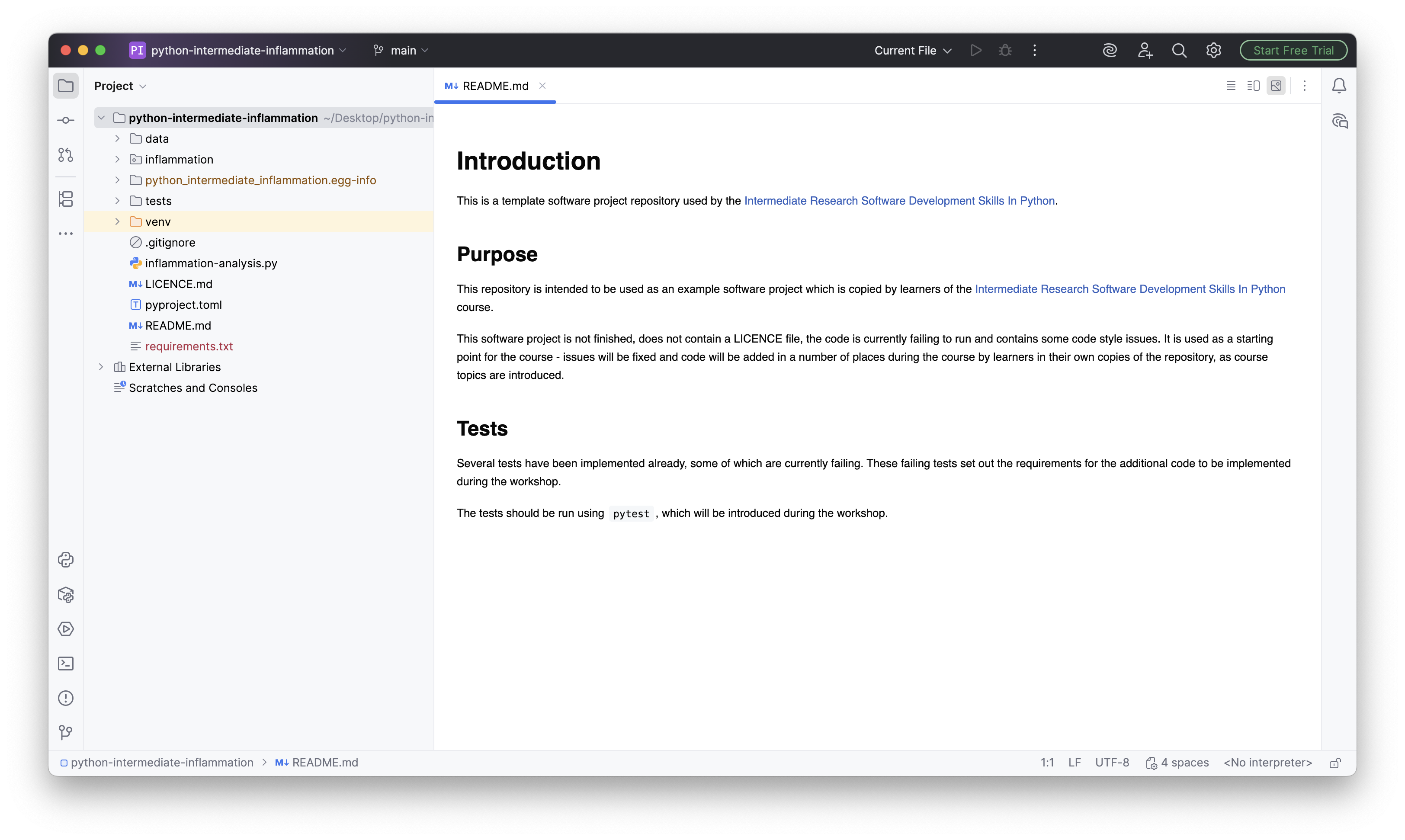Open notifications via the bell icon
1405x840 pixels.
point(1340,86)
